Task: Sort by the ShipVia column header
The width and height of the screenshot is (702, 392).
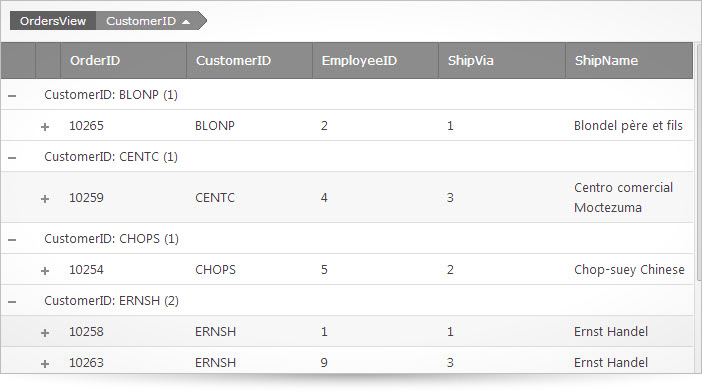Action: (x=502, y=60)
